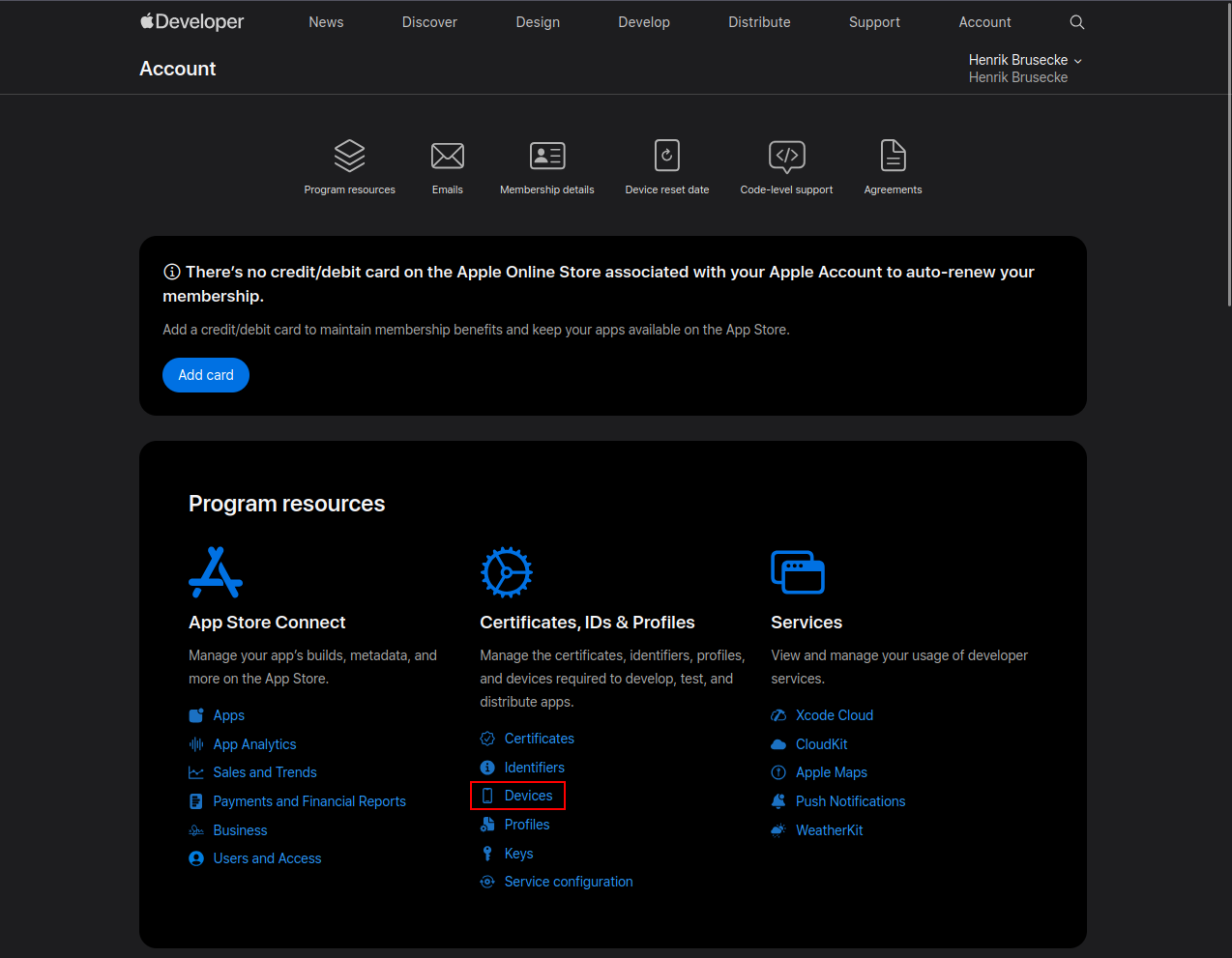The height and width of the screenshot is (958, 1232).
Task: Click the key icon beside Keys
Action: pos(487,854)
